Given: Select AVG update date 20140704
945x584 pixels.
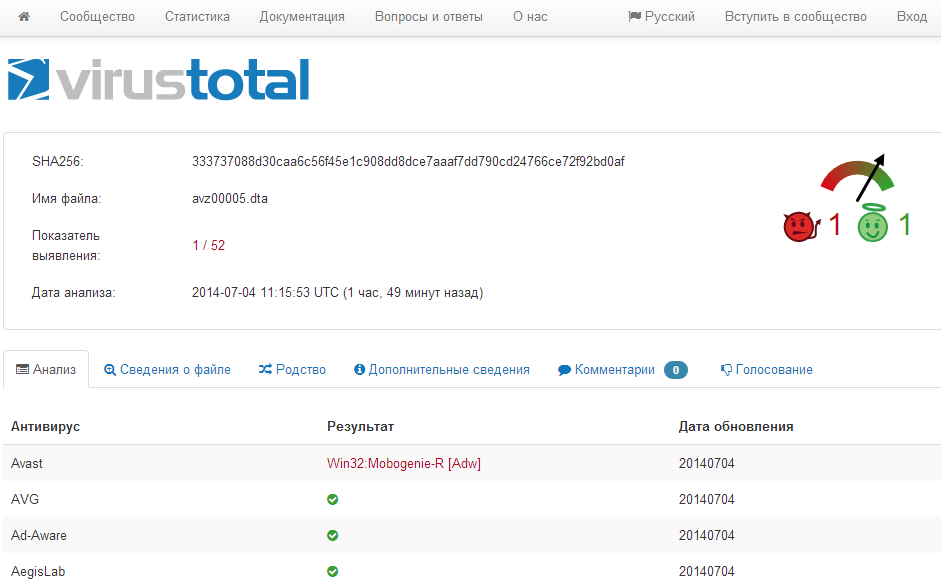Looking at the screenshot, I should [706, 499].
